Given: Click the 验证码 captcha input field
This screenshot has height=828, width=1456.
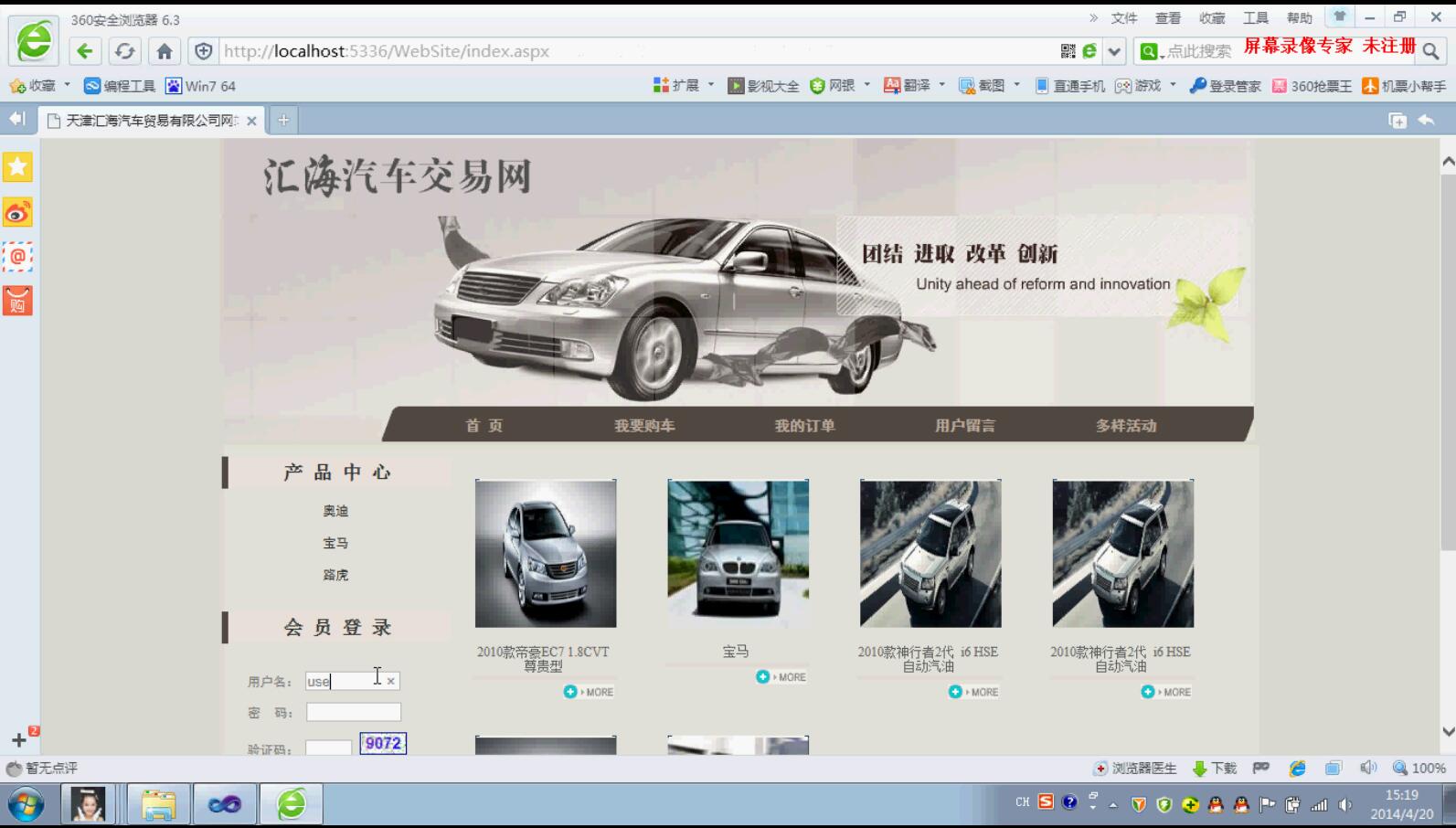Looking at the screenshot, I should coord(329,748).
